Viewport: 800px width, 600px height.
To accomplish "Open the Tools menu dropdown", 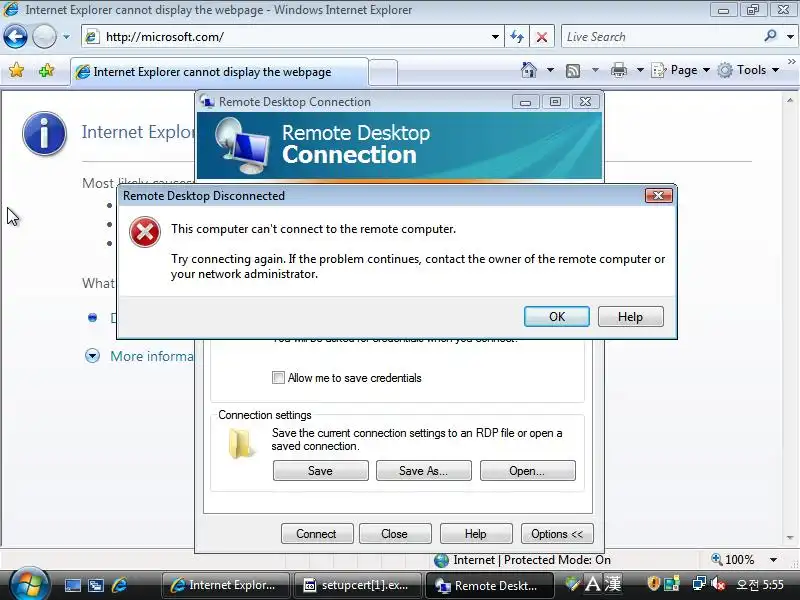I will coord(748,70).
